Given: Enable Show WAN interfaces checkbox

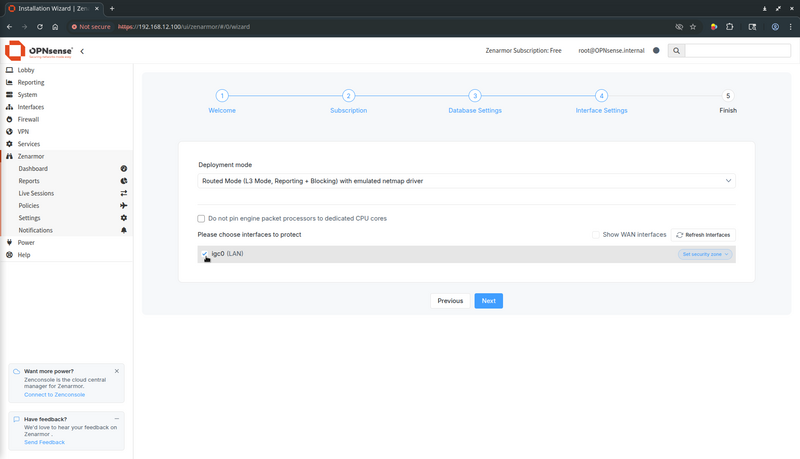Looking at the screenshot, I should click(595, 235).
